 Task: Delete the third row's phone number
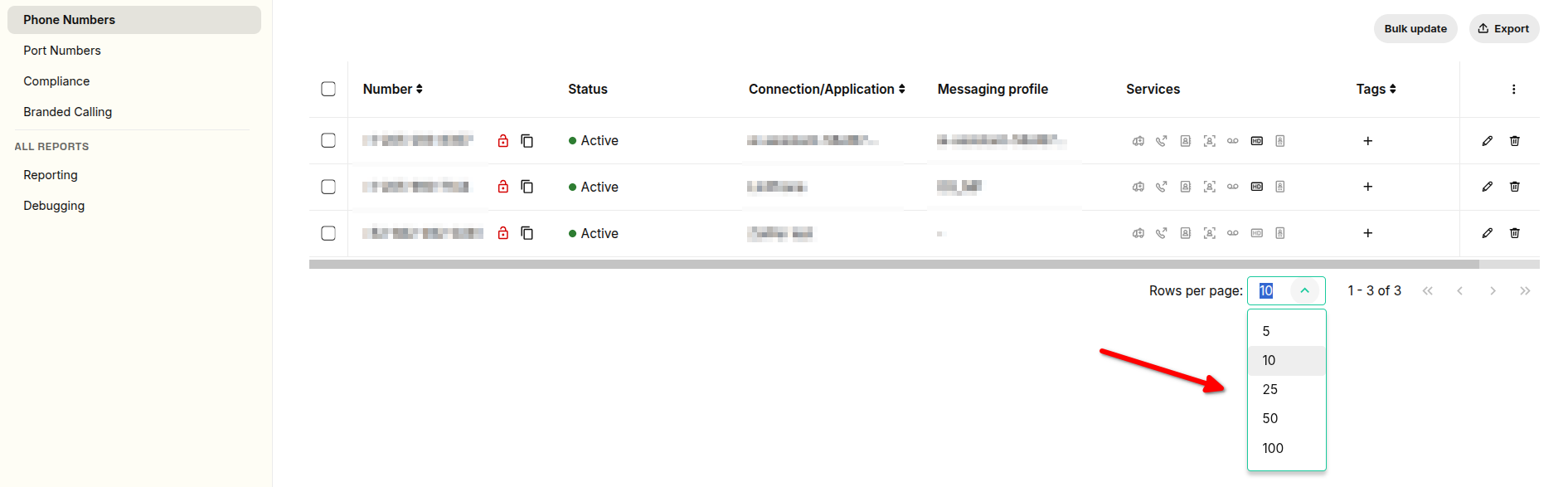pyautogui.click(x=1515, y=233)
